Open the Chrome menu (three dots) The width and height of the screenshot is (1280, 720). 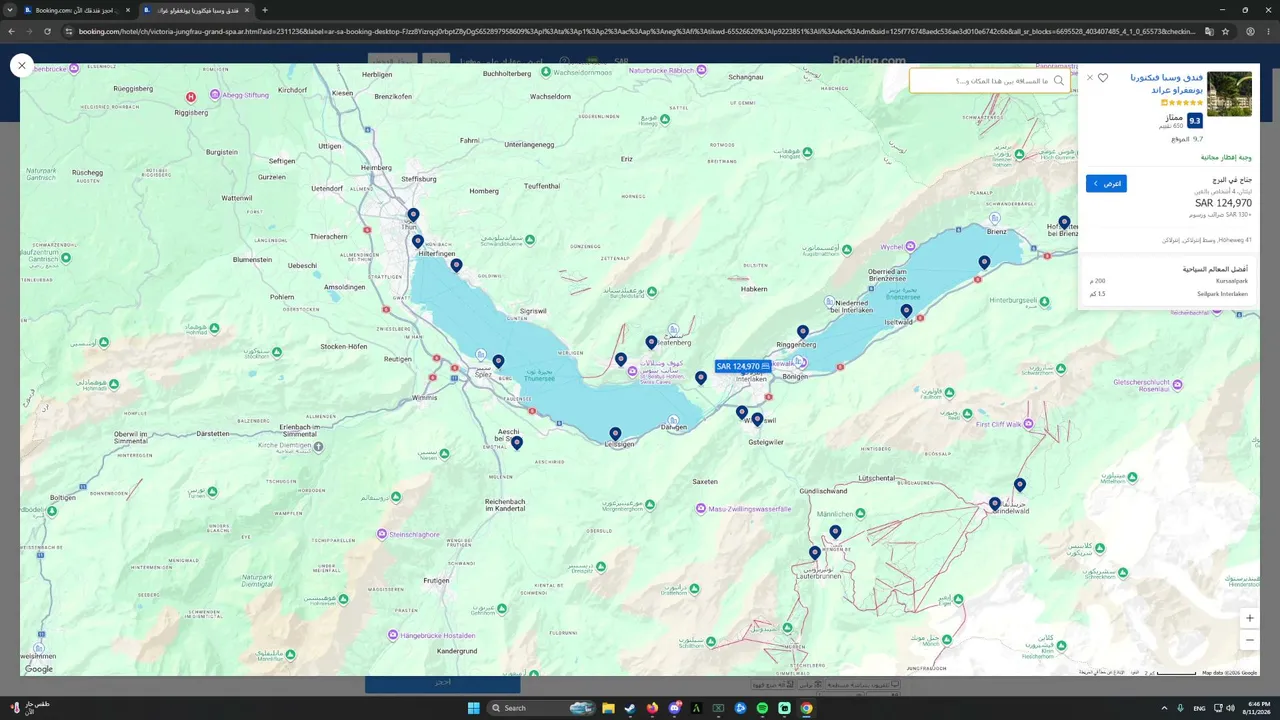1269,31
